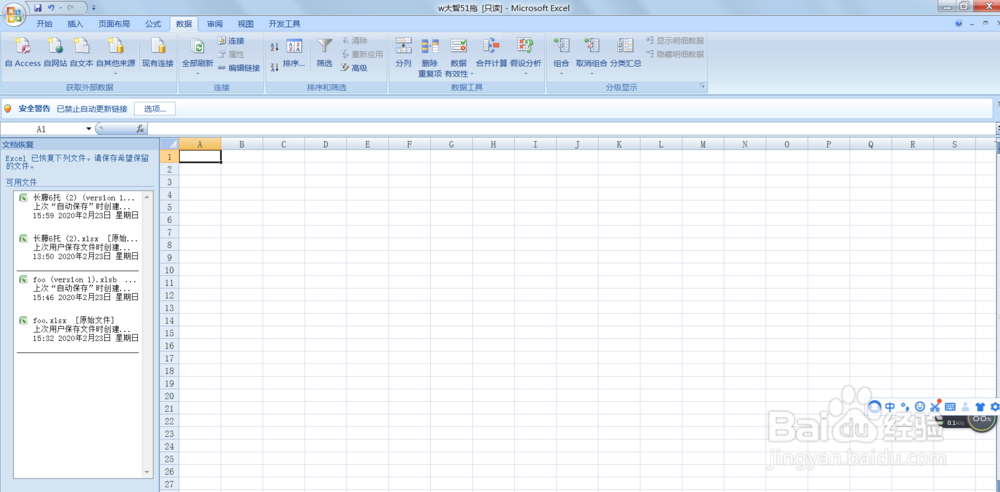Click the IME emoji smiley icon
This screenshot has height=492, width=1000.
920,406
